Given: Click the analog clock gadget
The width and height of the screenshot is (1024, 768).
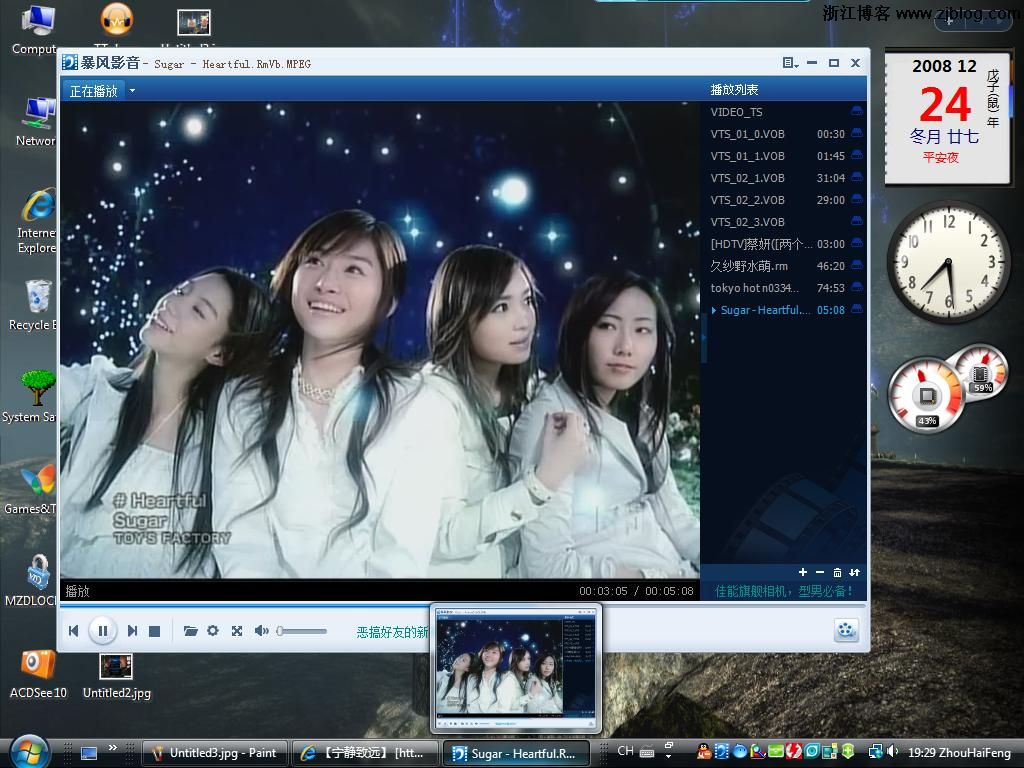Looking at the screenshot, I should [x=948, y=262].
